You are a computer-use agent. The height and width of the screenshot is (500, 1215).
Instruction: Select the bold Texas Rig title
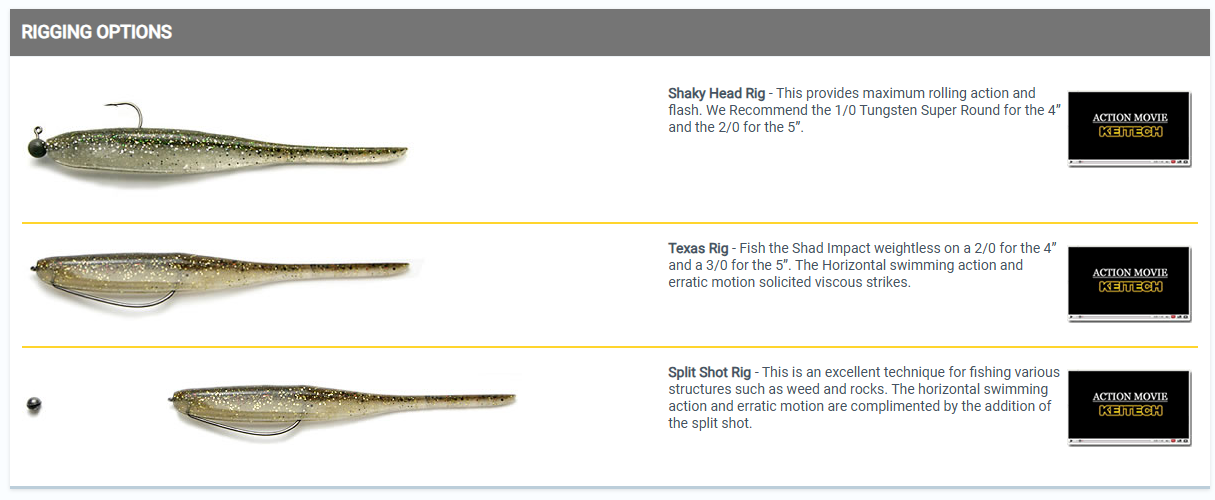(x=698, y=248)
